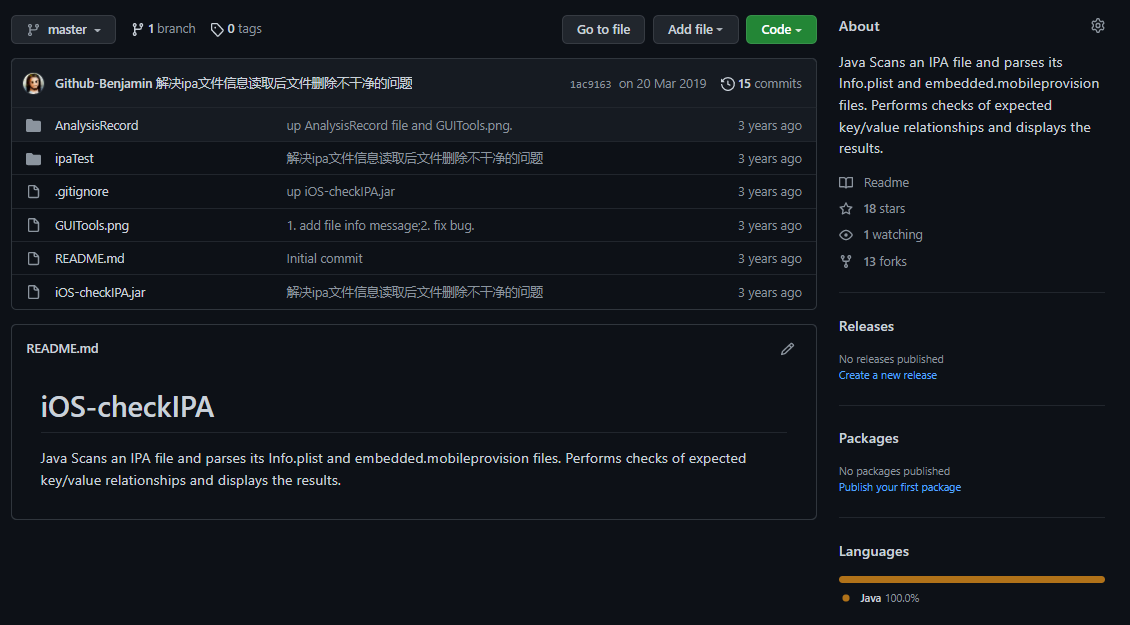
Task: Open the master branch dropdown
Action: [x=63, y=29]
